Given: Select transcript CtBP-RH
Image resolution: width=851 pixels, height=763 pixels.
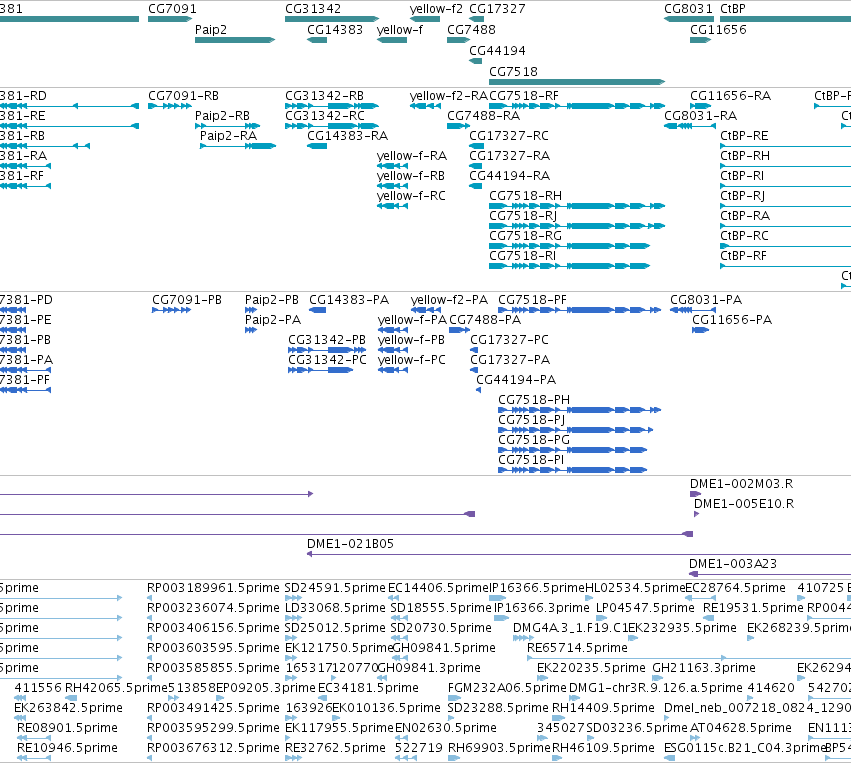Looking at the screenshot, I should point(785,166).
